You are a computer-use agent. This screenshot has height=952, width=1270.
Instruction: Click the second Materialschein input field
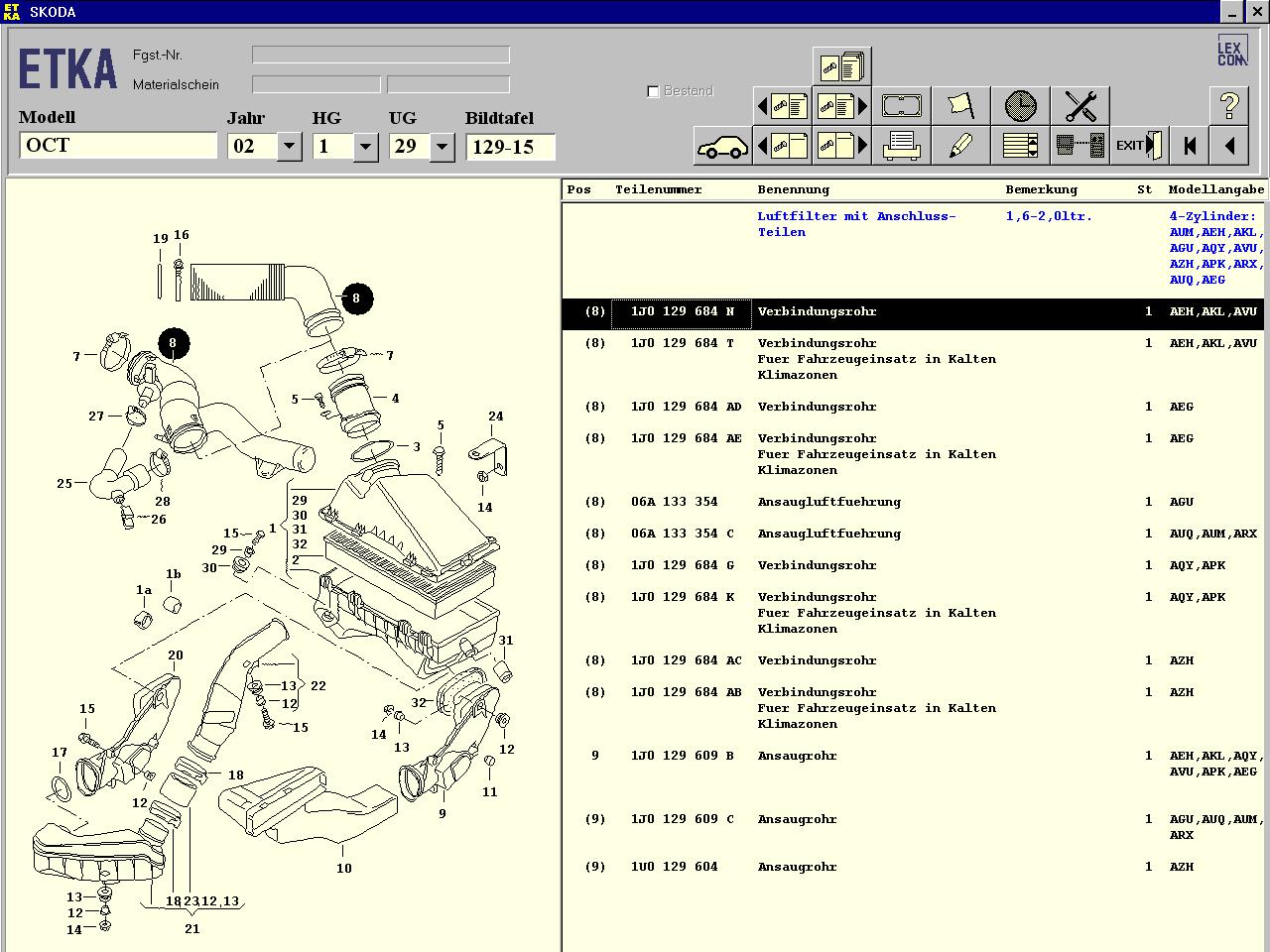pos(448,84)
